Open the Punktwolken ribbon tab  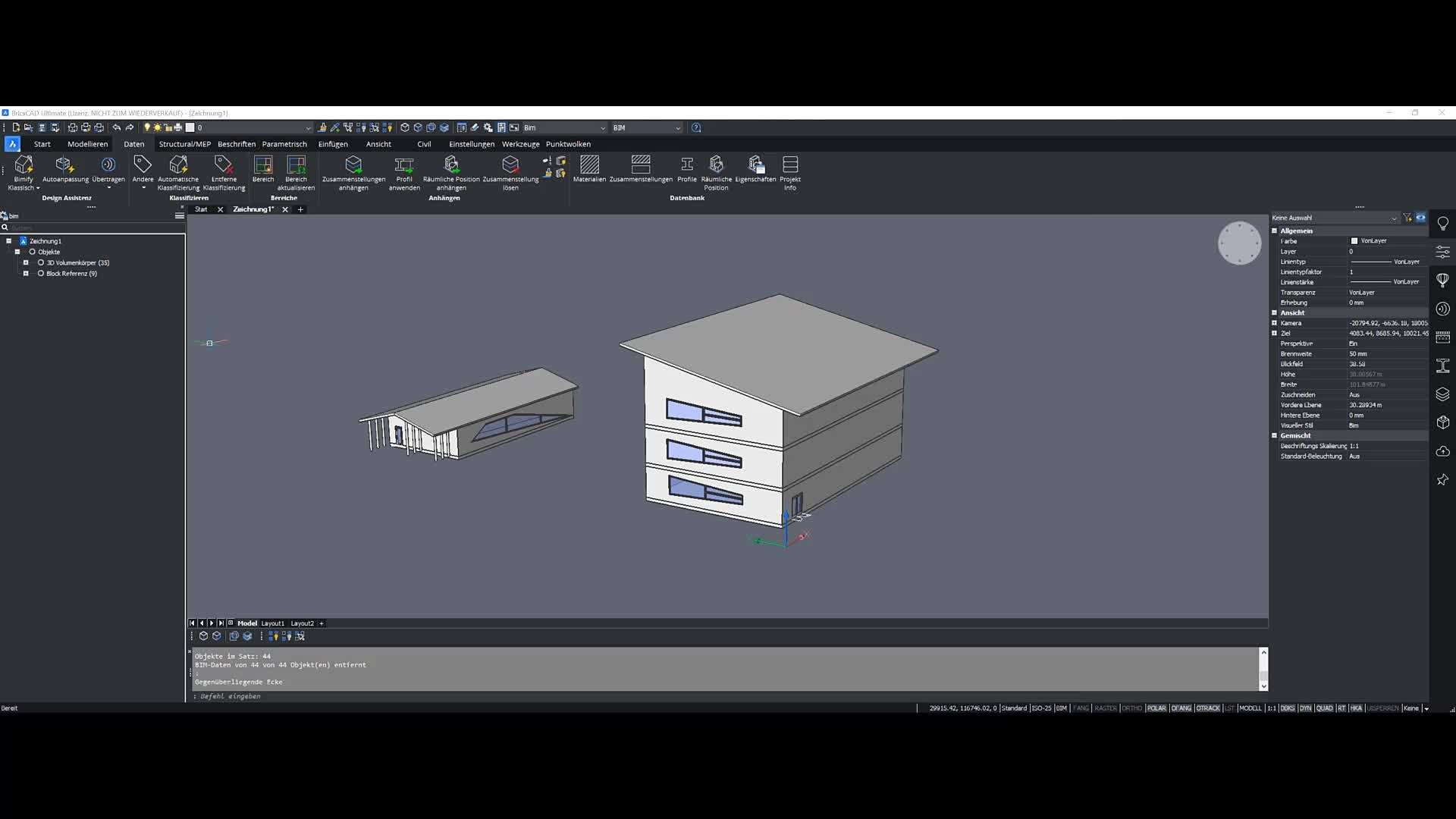click(x=568, y=144)
